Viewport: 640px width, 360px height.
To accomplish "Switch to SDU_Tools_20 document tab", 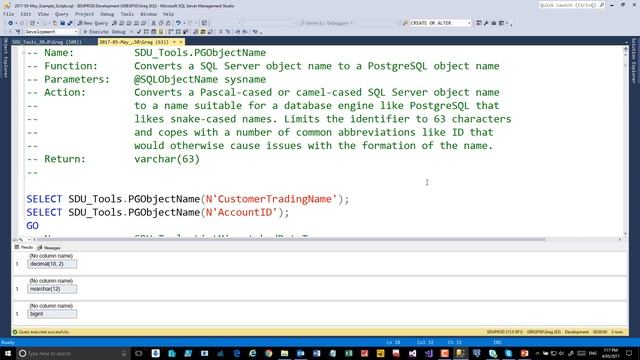I will point(47,42).
